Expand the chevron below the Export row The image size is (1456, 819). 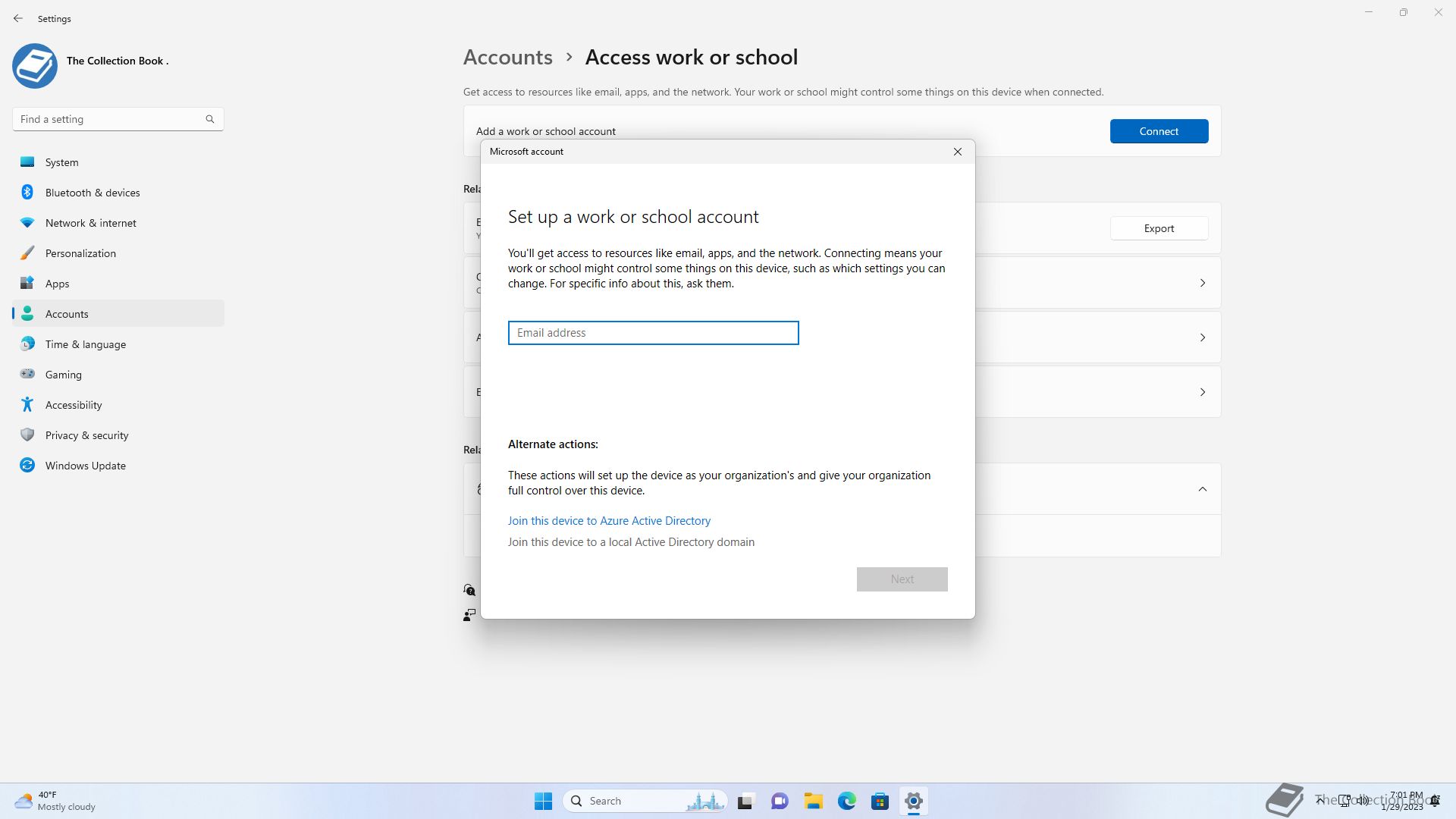pos(1202,283)
